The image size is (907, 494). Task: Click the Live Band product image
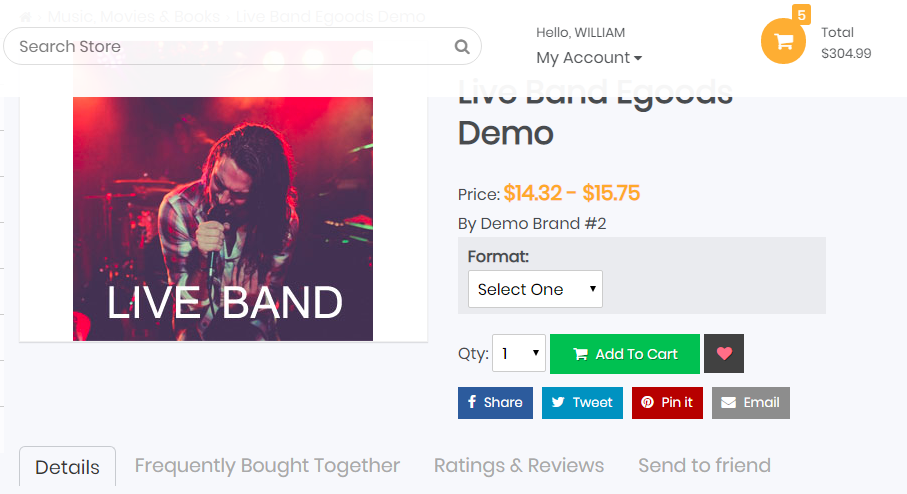pos(223,220)
